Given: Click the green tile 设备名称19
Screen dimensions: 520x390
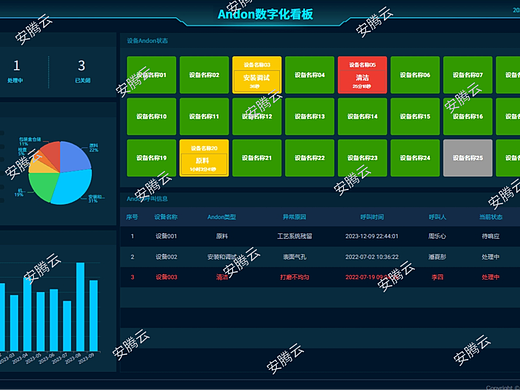Looking at the screenshot, I should click(x=151, y=158).
